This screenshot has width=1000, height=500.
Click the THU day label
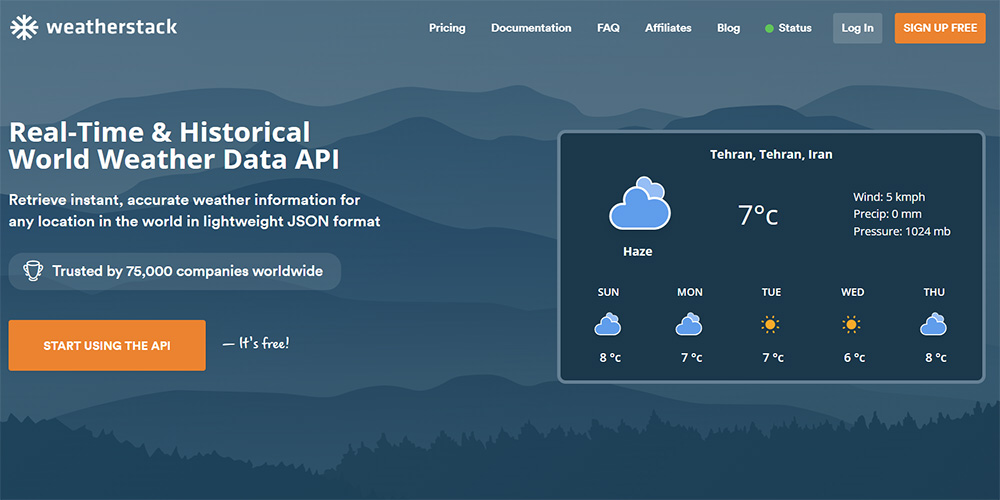(x=934, y=292)
